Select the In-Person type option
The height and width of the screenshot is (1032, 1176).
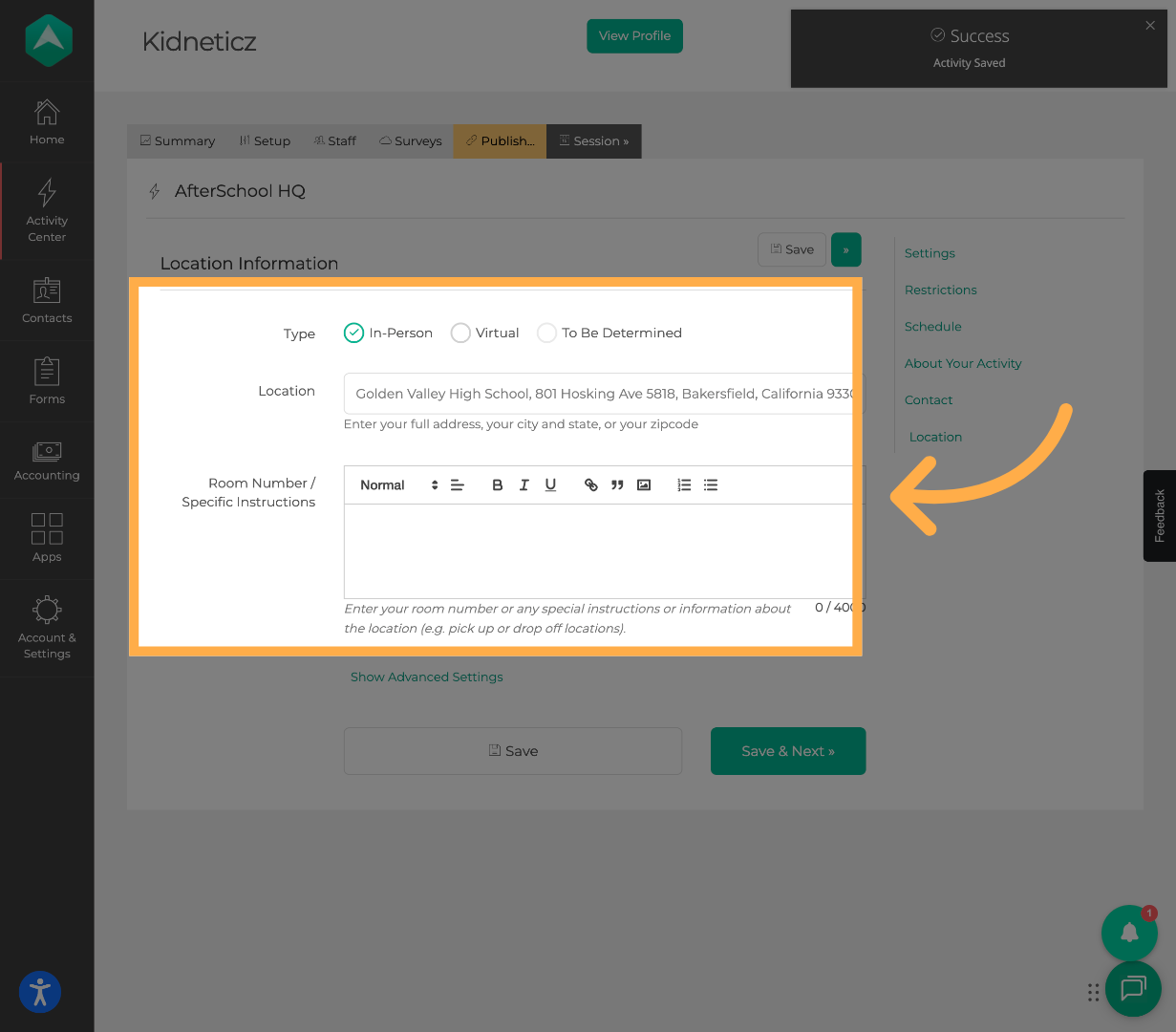[354, 333]
